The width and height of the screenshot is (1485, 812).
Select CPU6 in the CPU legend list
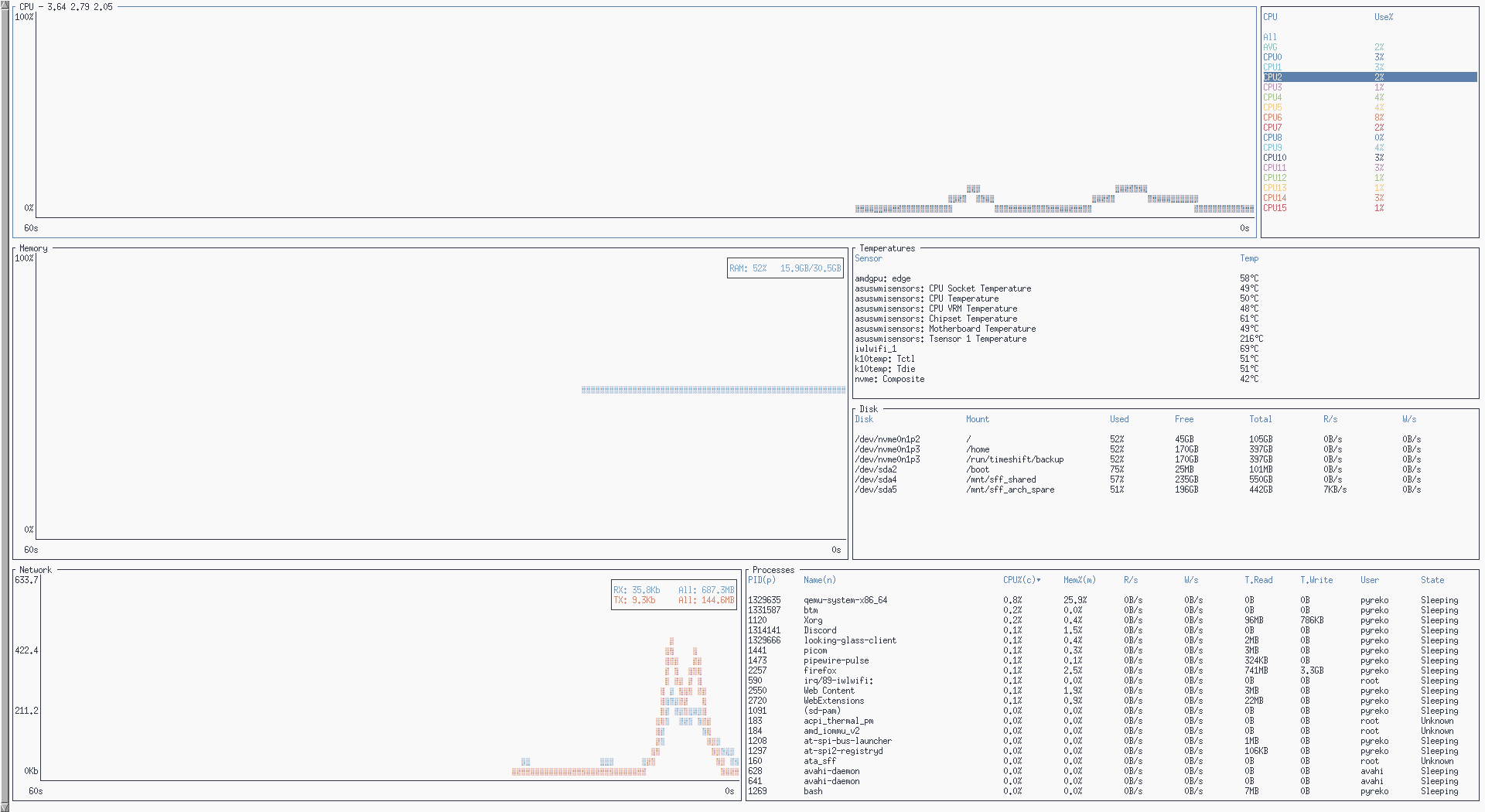(1272, 118)
